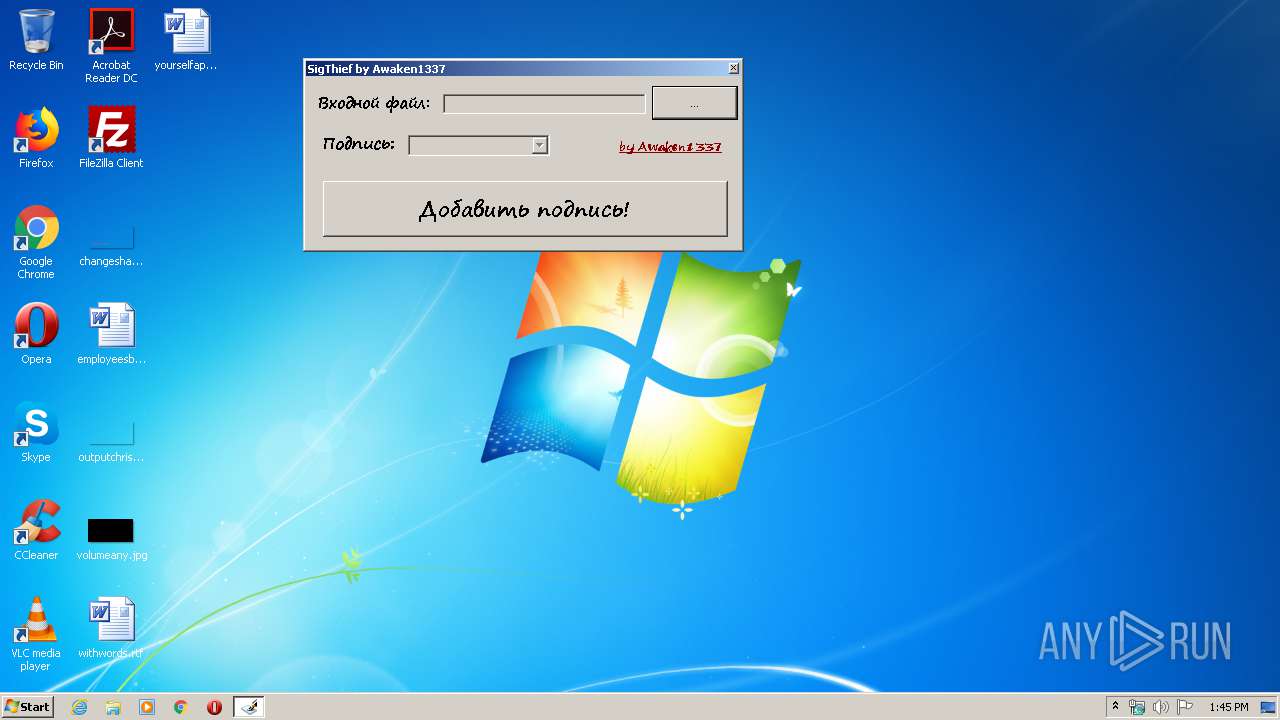Open Windows Explorer folder taskbar icon

click(x=113, y=707)
